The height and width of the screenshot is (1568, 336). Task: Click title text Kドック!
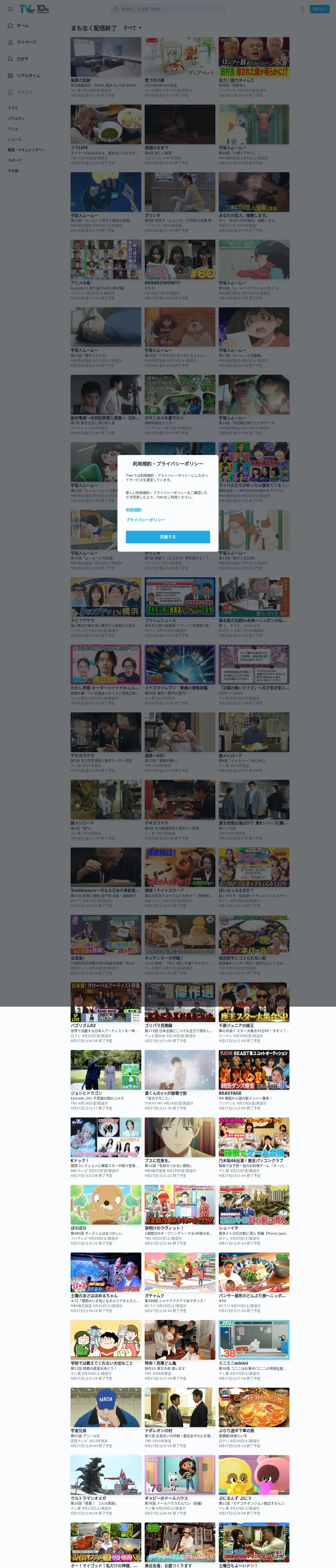tap(79, 1161)
